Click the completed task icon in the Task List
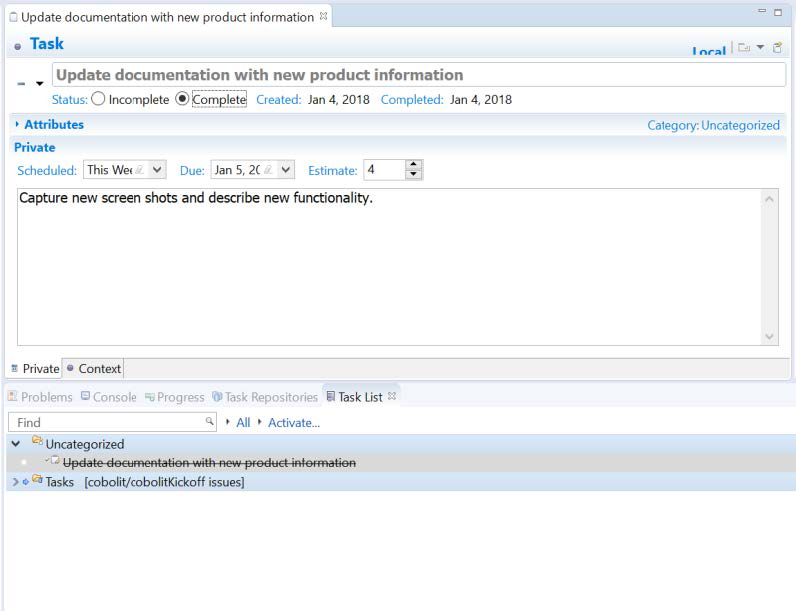Image resolution: width=796 pixels, height=611 pixels. (x=55, y=462)
